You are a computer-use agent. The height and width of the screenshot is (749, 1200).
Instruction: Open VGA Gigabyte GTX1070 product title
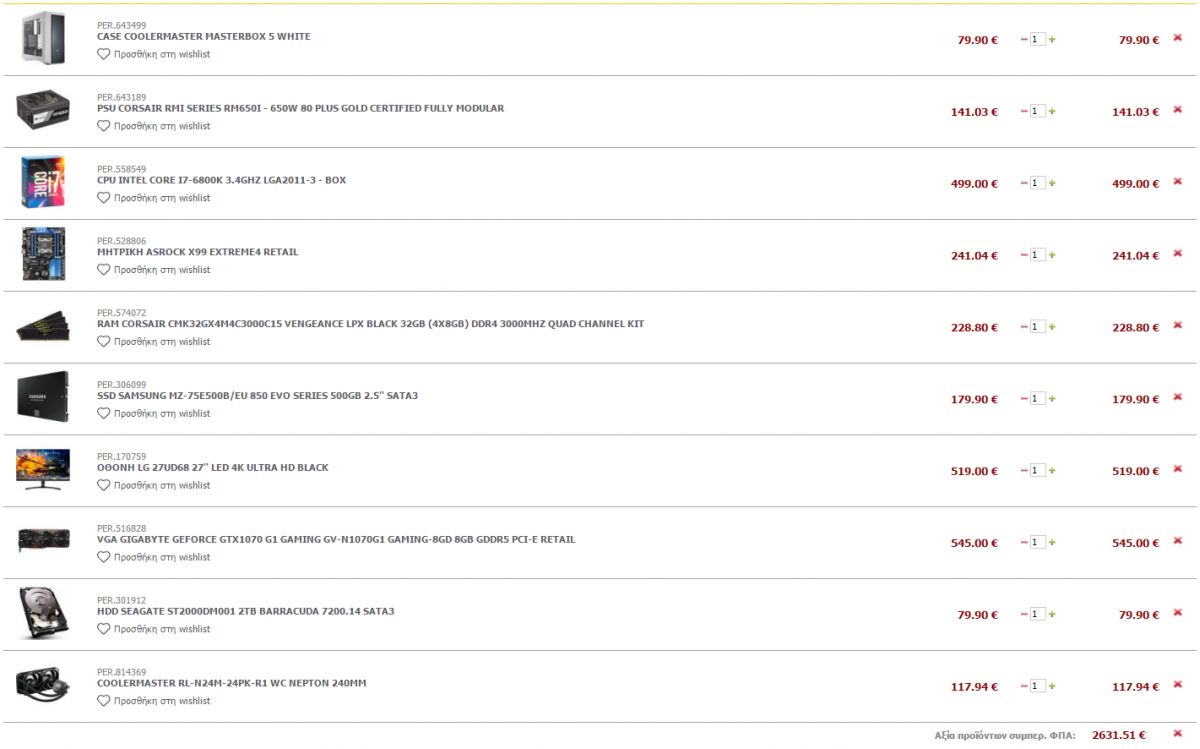click(336, 540)
